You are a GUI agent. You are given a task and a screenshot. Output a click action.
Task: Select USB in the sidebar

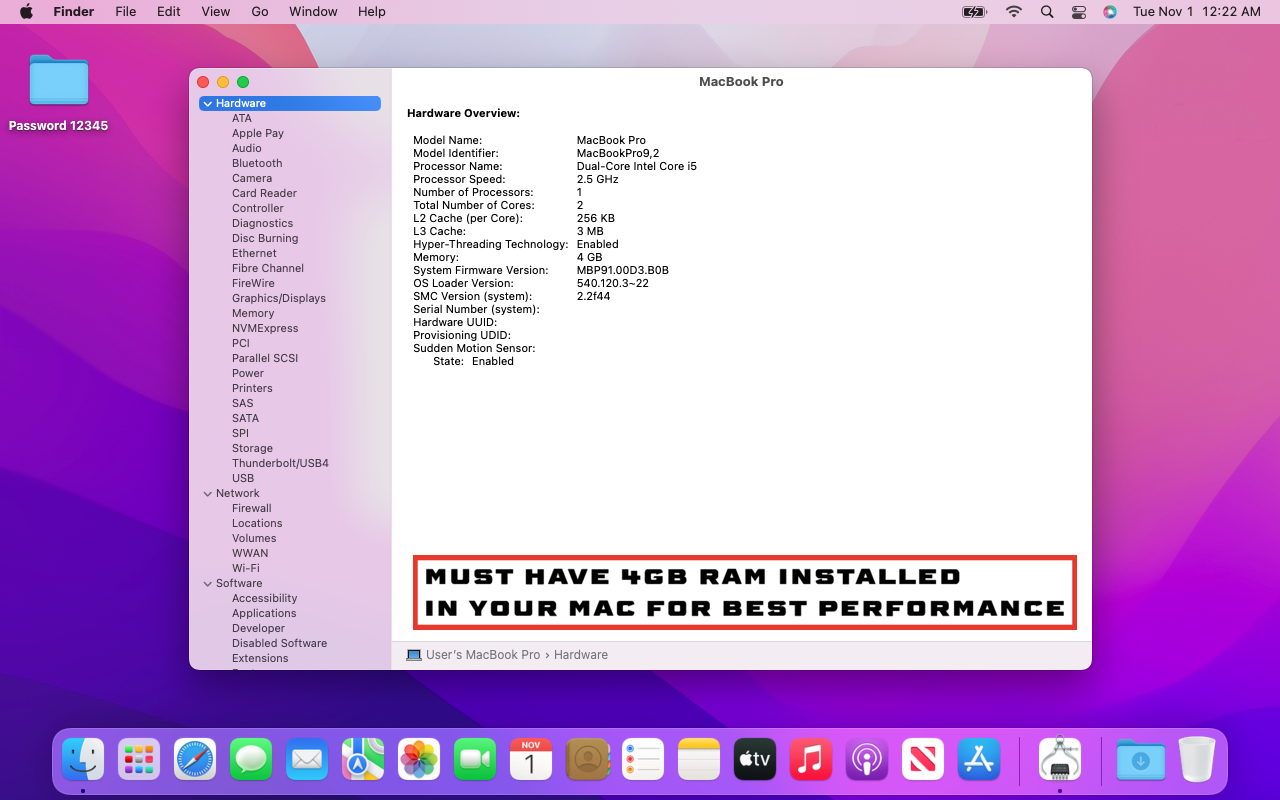[243, 478]
